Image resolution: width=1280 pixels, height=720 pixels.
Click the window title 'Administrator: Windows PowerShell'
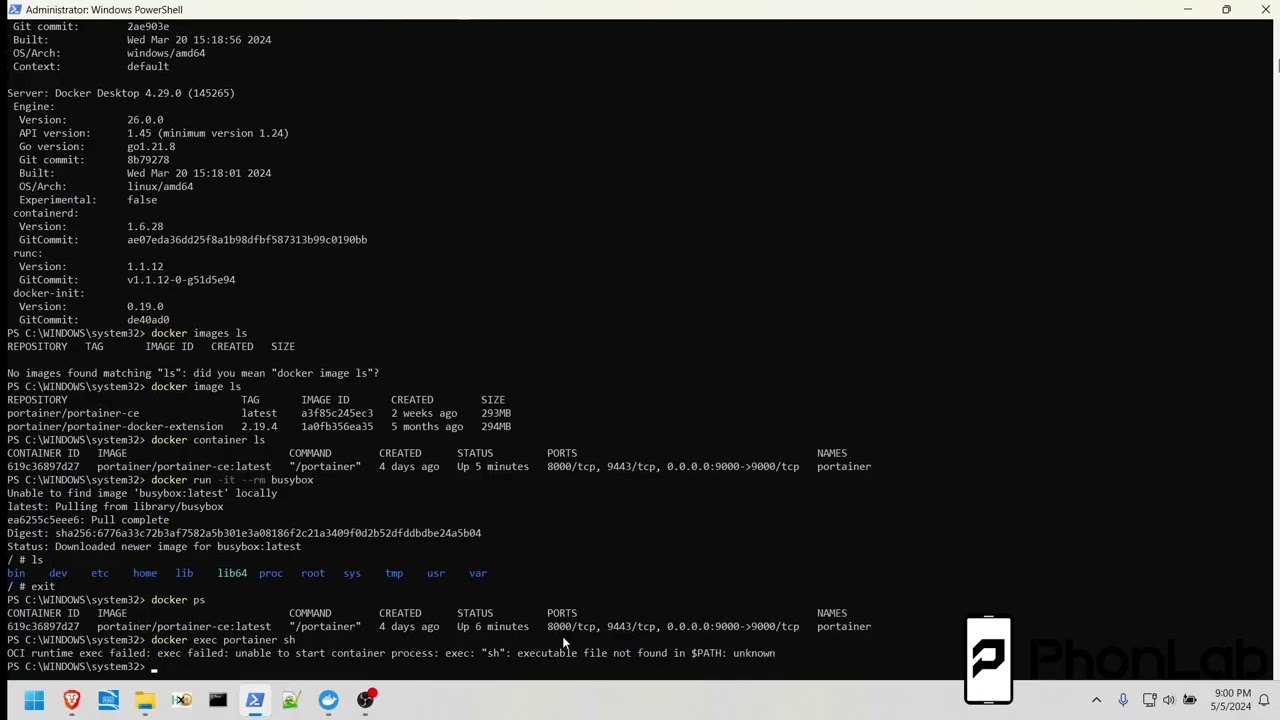pos(104,10)
